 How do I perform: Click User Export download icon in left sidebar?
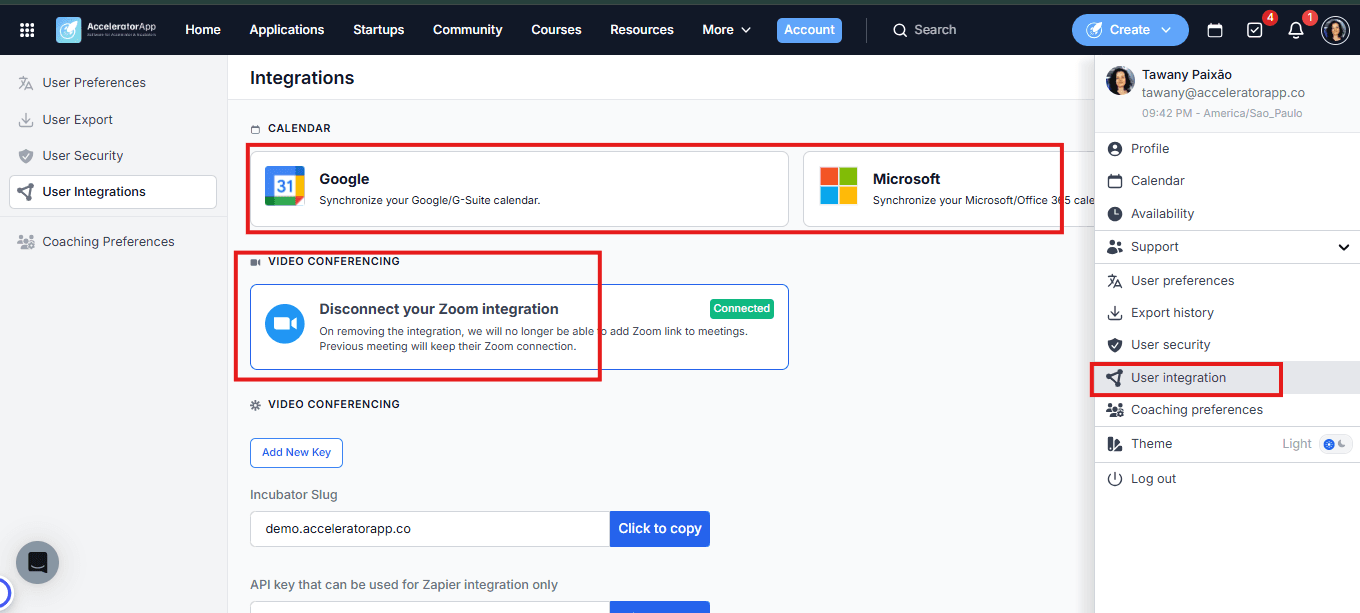(26, 120)
